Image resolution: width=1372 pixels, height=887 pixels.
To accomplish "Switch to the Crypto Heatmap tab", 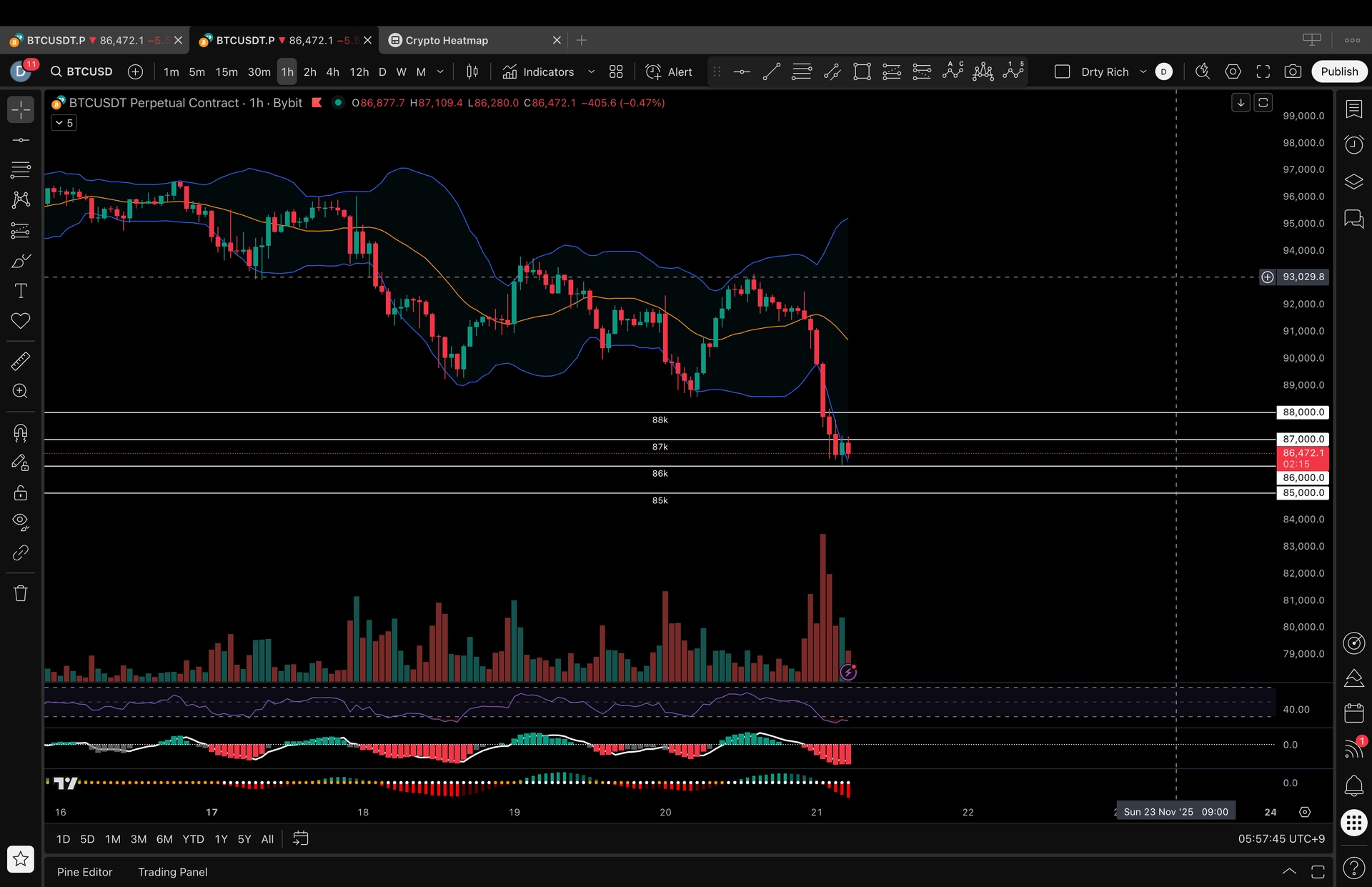I will point(447,40).
